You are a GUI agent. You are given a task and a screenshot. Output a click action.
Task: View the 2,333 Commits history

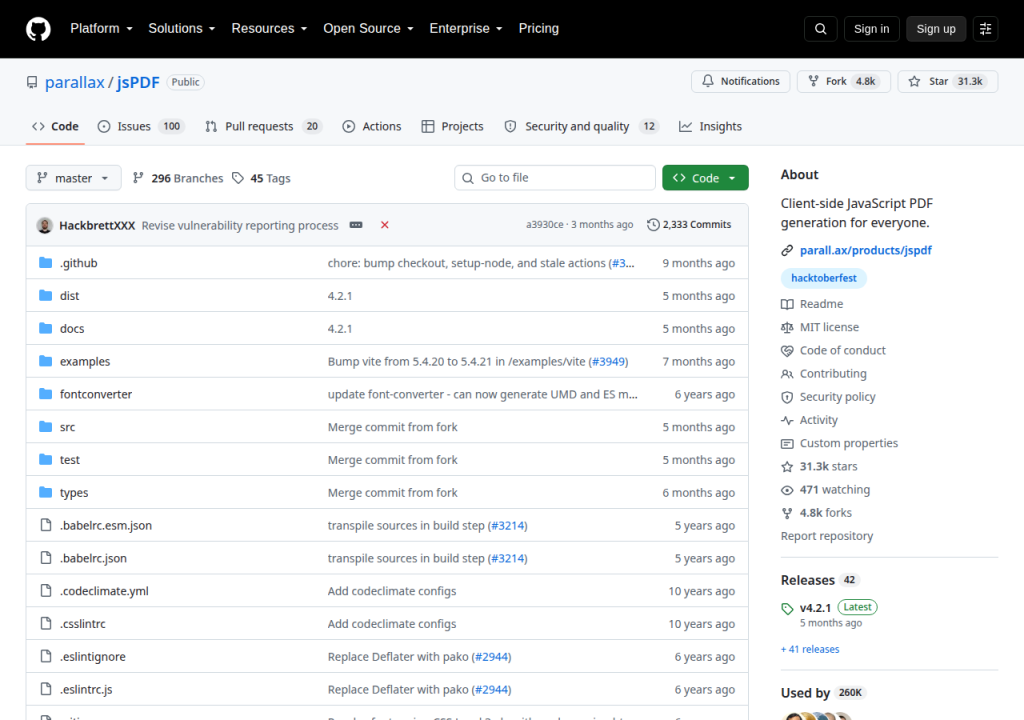(x=689, y=225)
